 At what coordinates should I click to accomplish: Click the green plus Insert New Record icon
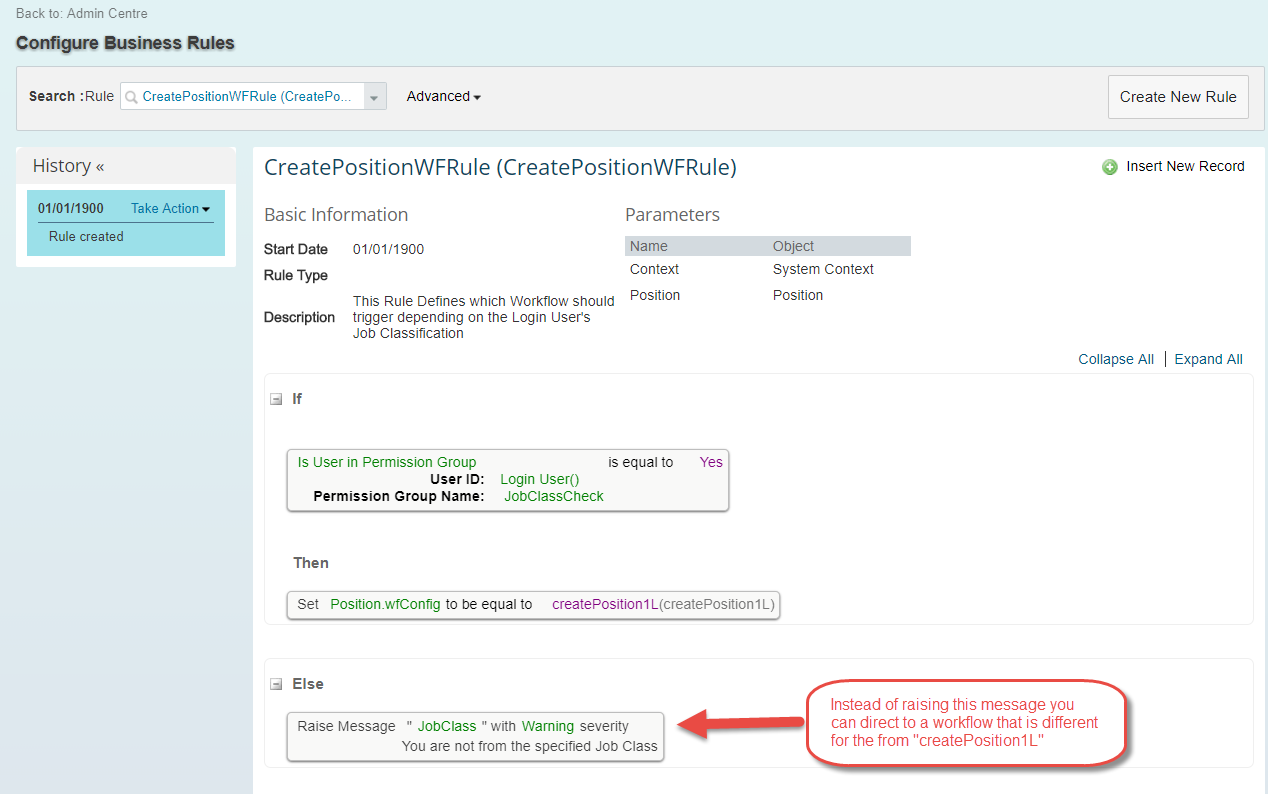[x=1110, y=167]
